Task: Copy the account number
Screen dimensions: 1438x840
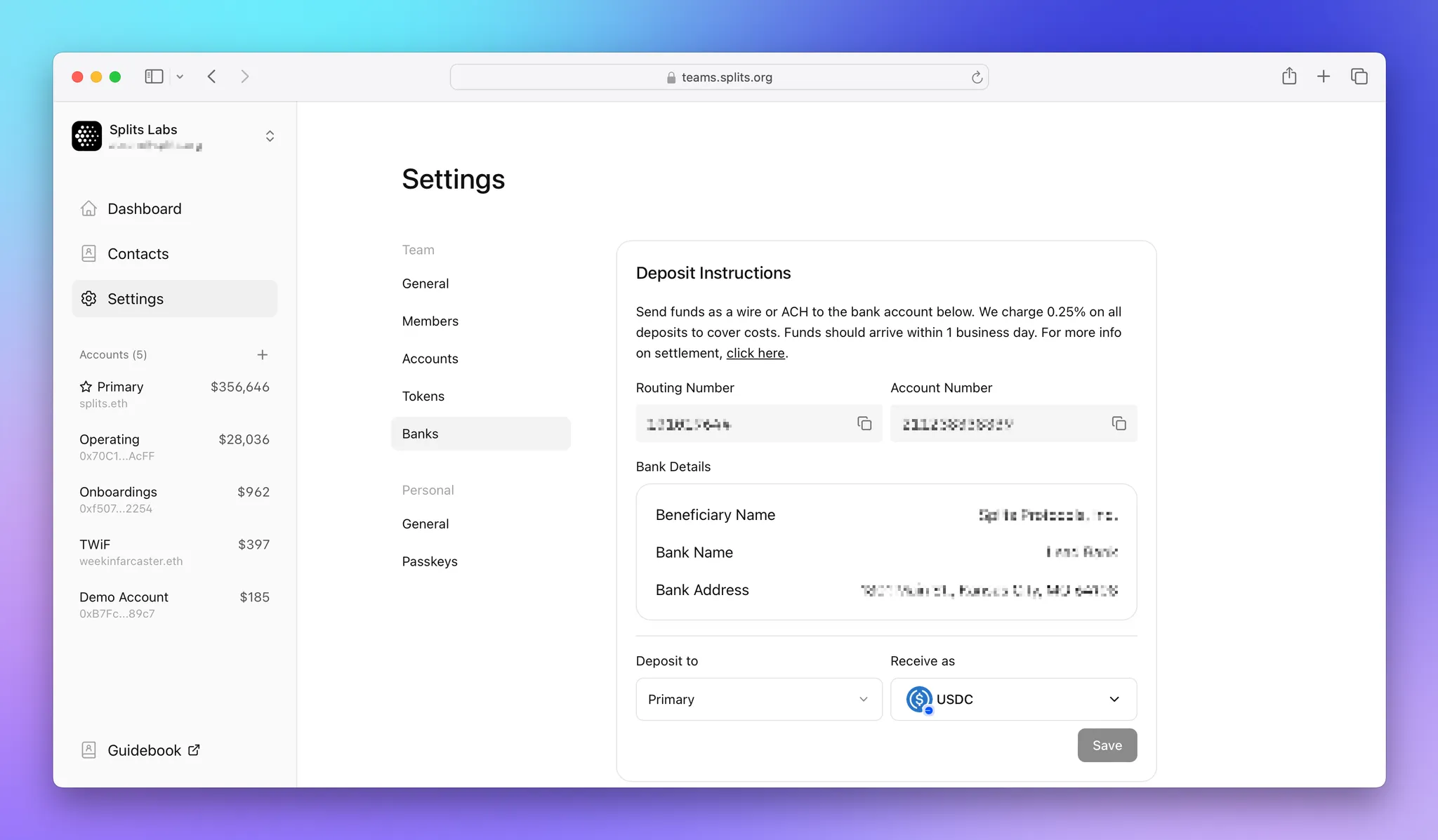Action: [1119, 423]
